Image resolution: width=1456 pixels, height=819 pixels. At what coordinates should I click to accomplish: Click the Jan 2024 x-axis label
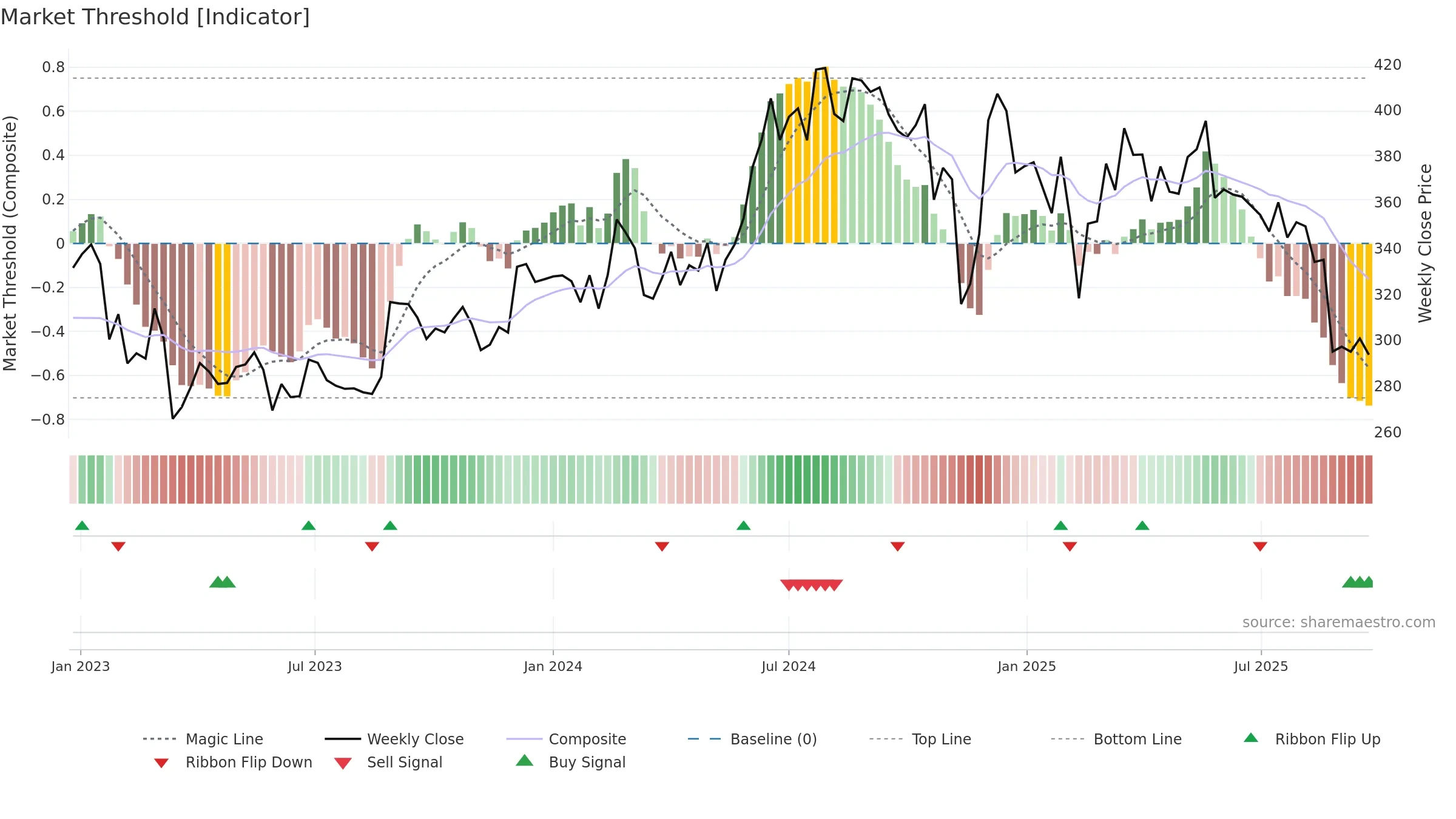[x=553, y=666]
